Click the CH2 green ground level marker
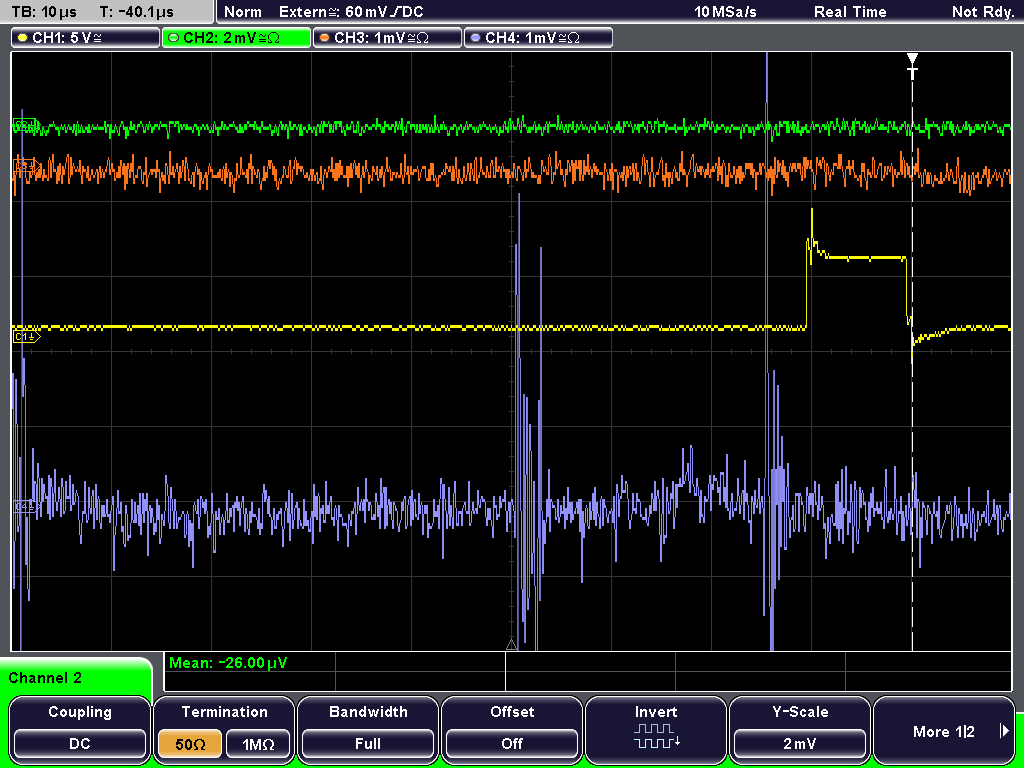 click(25, 125)
